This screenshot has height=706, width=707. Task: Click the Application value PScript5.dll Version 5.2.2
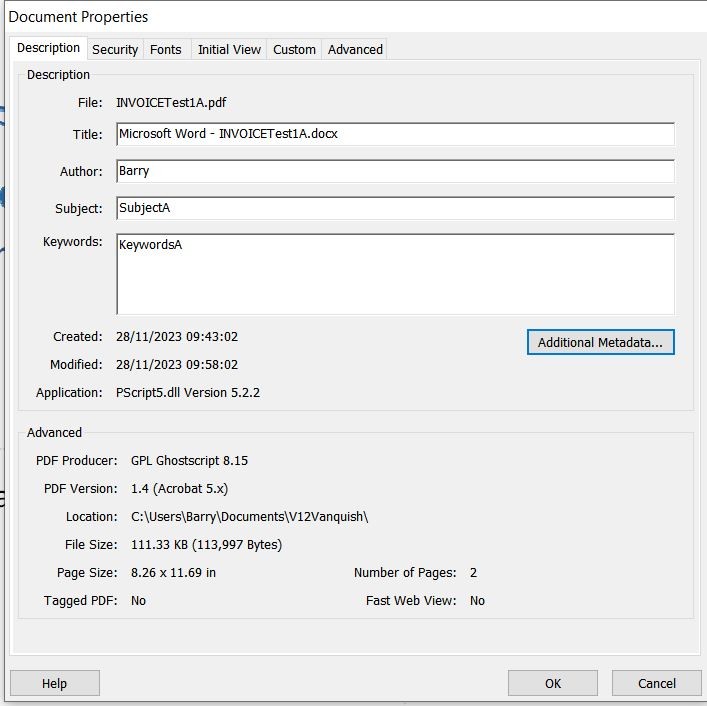[188, 393]
